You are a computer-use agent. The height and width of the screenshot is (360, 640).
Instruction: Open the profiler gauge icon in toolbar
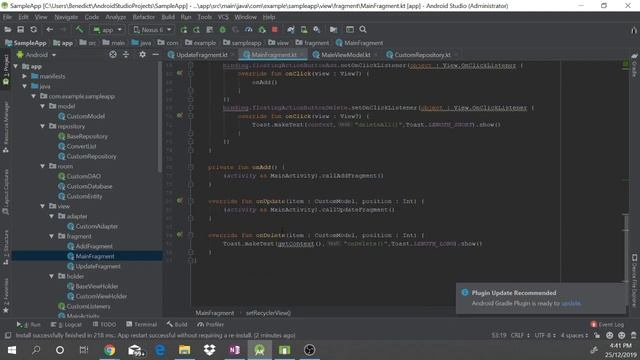click(x=248, y=30)
